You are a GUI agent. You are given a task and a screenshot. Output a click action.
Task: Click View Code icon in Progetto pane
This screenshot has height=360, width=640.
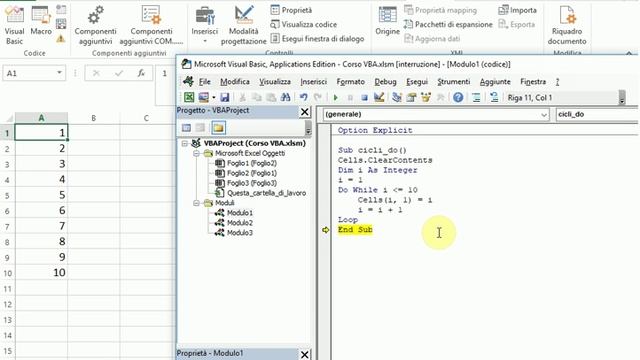186,128
